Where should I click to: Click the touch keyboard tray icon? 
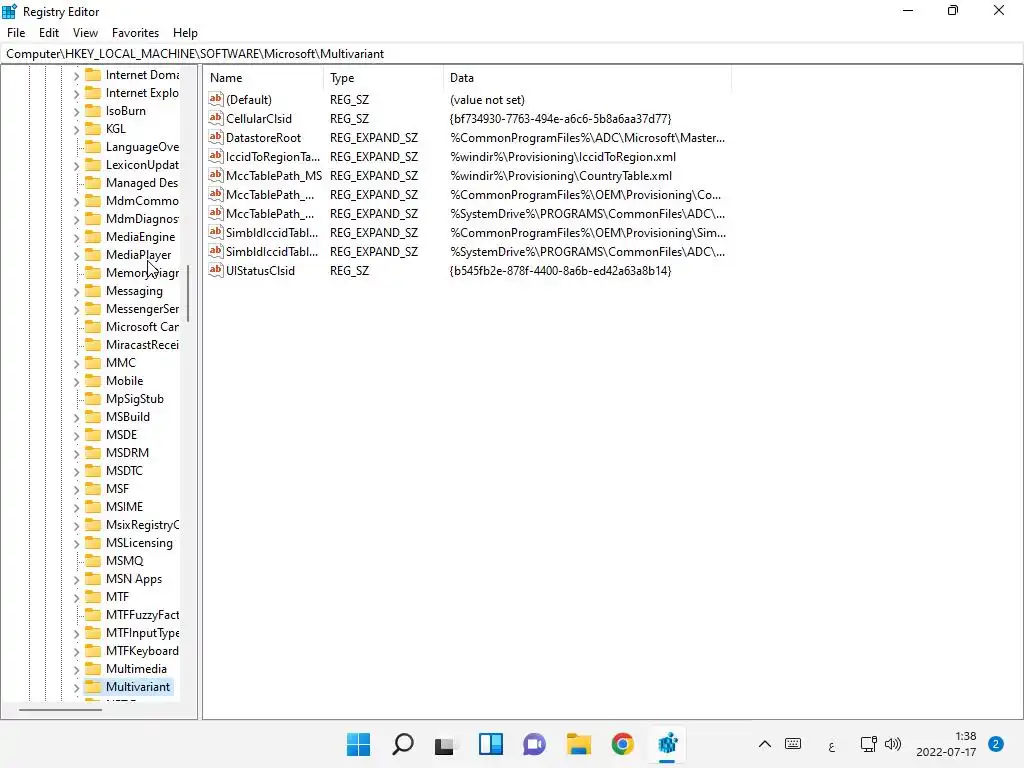[793, 744]
